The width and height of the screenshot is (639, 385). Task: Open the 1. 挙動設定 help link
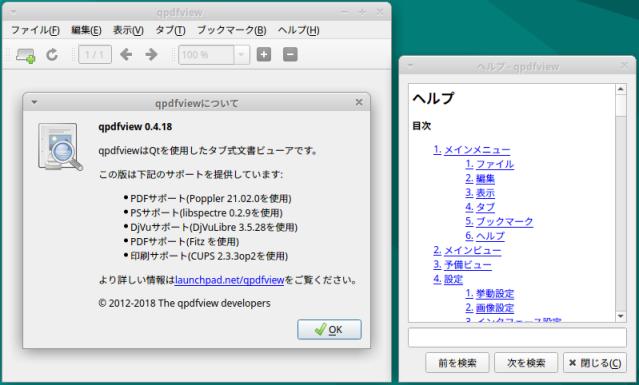[489, 293]
